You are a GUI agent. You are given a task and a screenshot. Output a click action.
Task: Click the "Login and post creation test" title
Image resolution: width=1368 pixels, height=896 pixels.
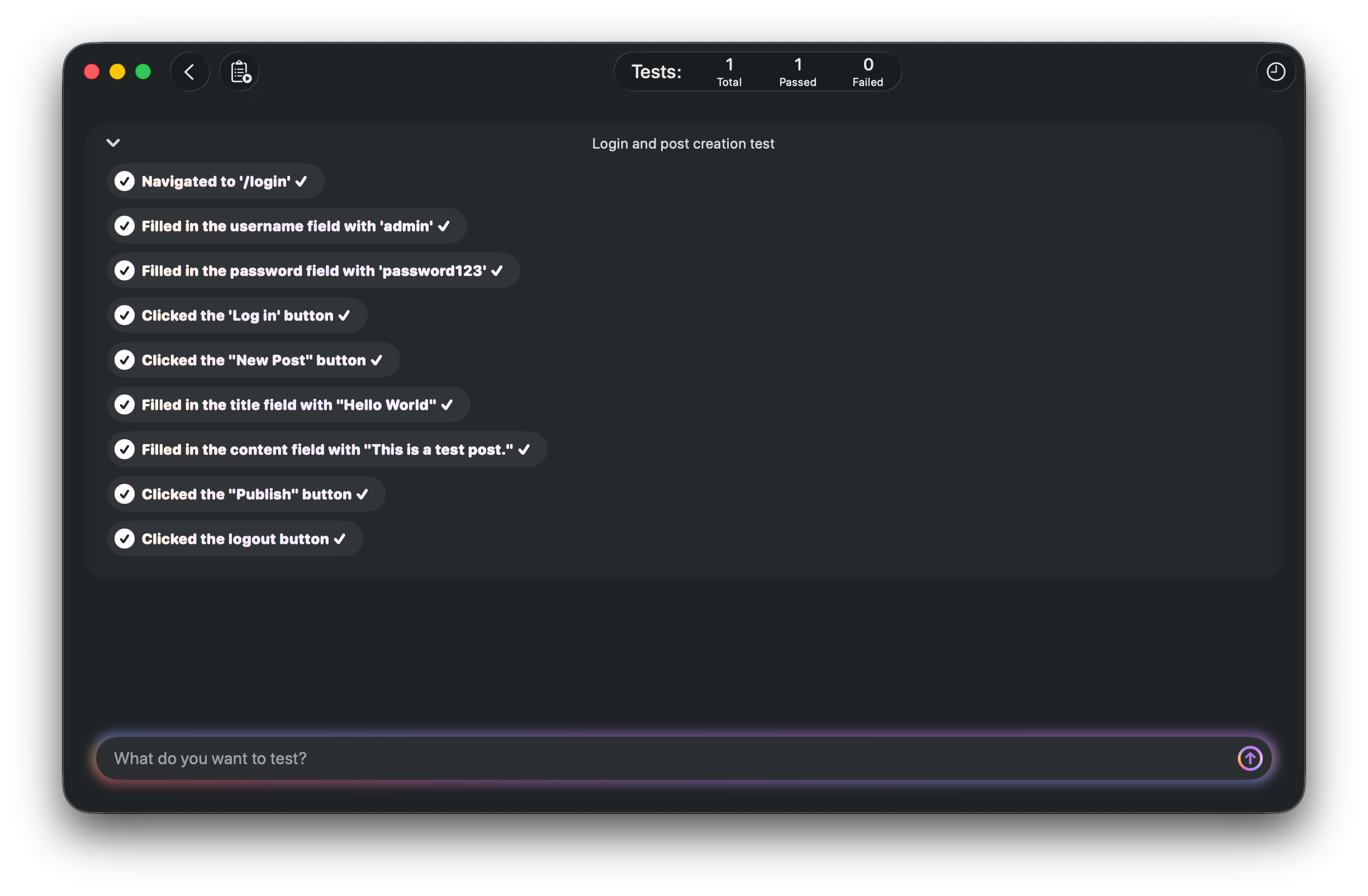point(683,144)
